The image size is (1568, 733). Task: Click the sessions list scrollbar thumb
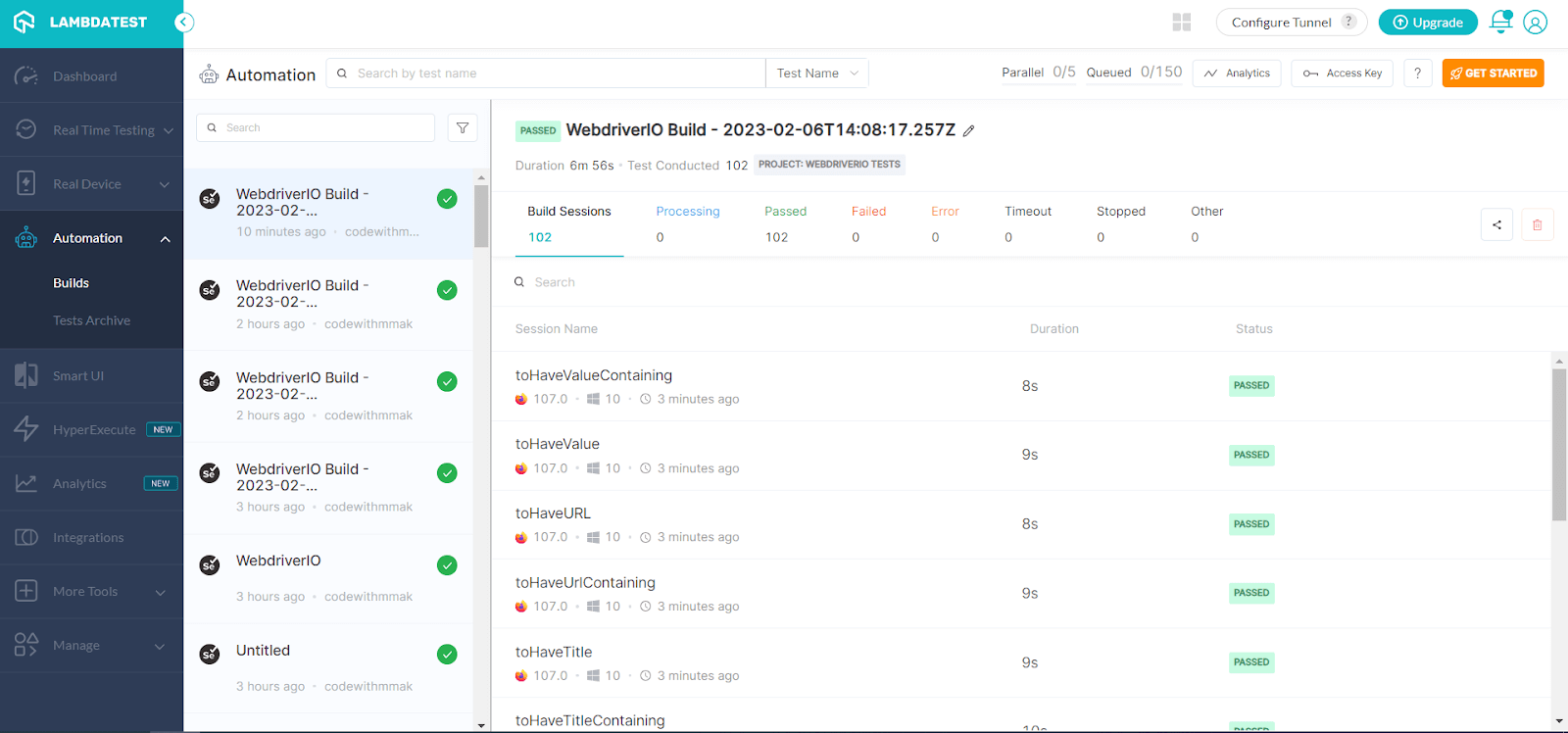coord(1559,445)
